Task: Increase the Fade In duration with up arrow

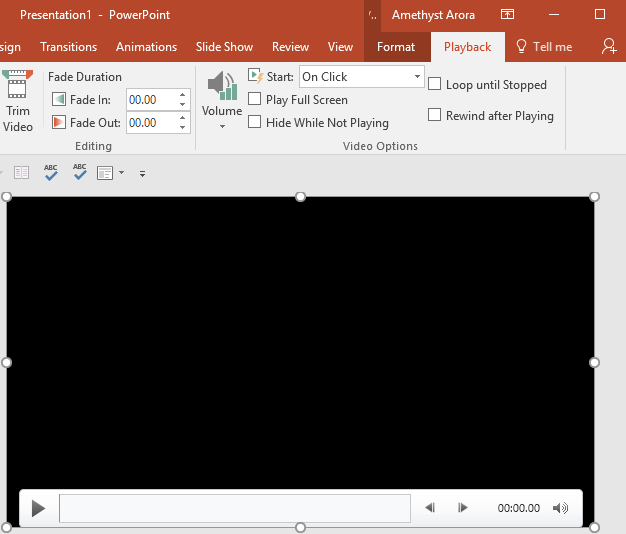Action: (182, 95)
